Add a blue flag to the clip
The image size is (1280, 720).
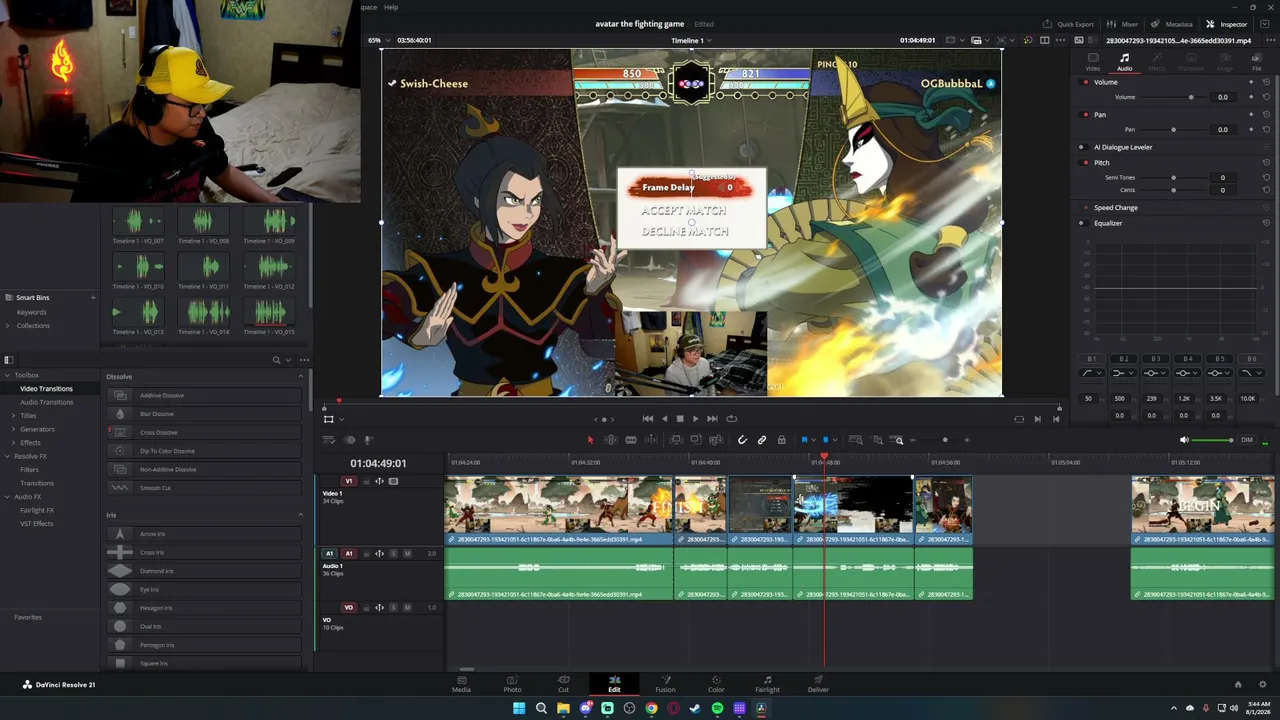pyautogui.click(x=804, y=440)
